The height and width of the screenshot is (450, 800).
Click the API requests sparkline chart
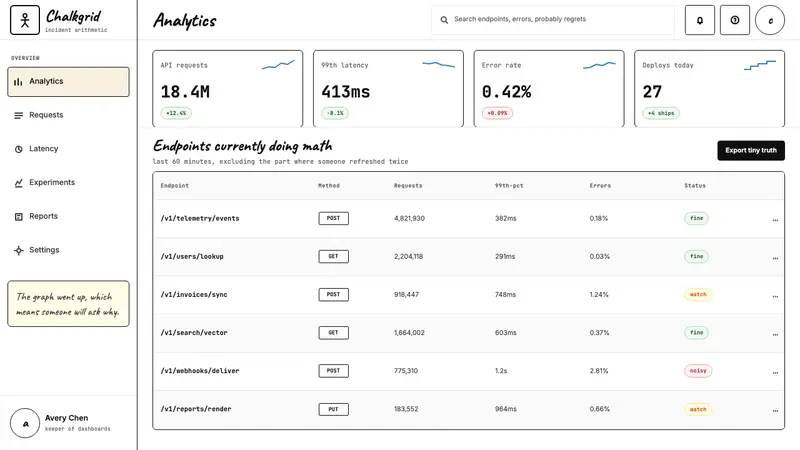pos(278,65)
